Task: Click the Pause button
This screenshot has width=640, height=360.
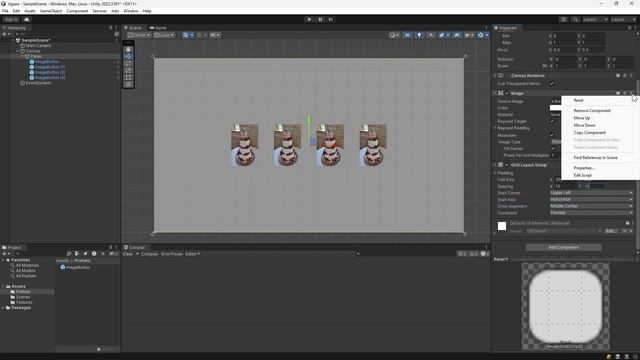Action: point(320,19)
